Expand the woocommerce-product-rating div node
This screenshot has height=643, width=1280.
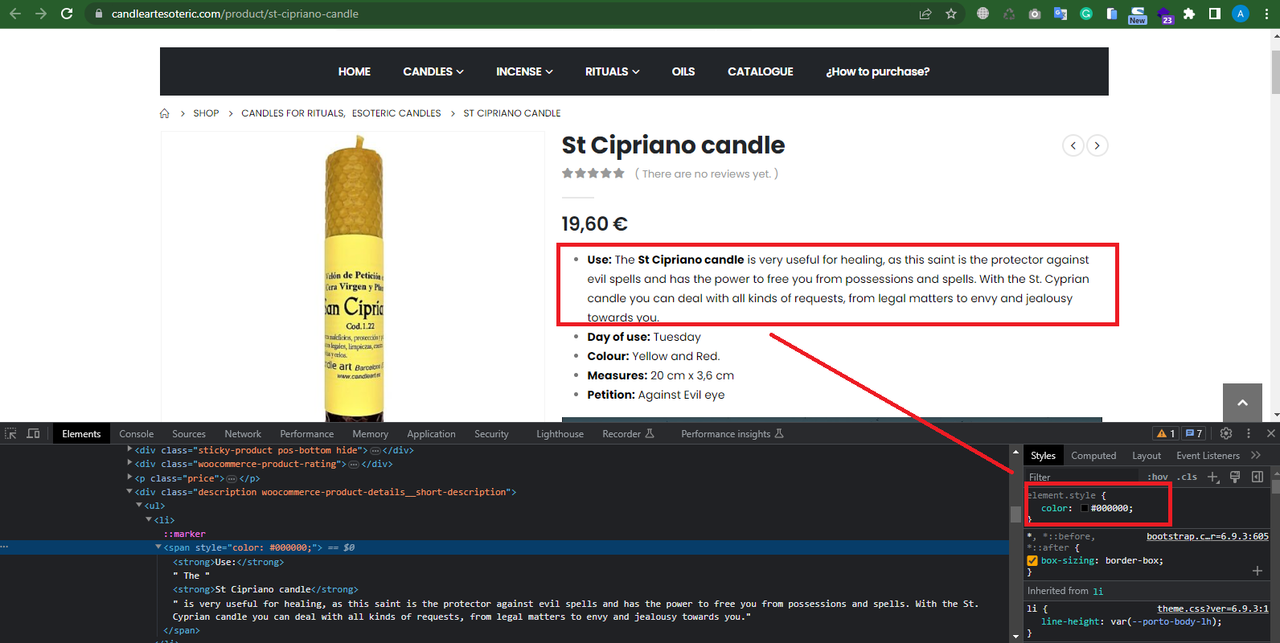point(129,464)
